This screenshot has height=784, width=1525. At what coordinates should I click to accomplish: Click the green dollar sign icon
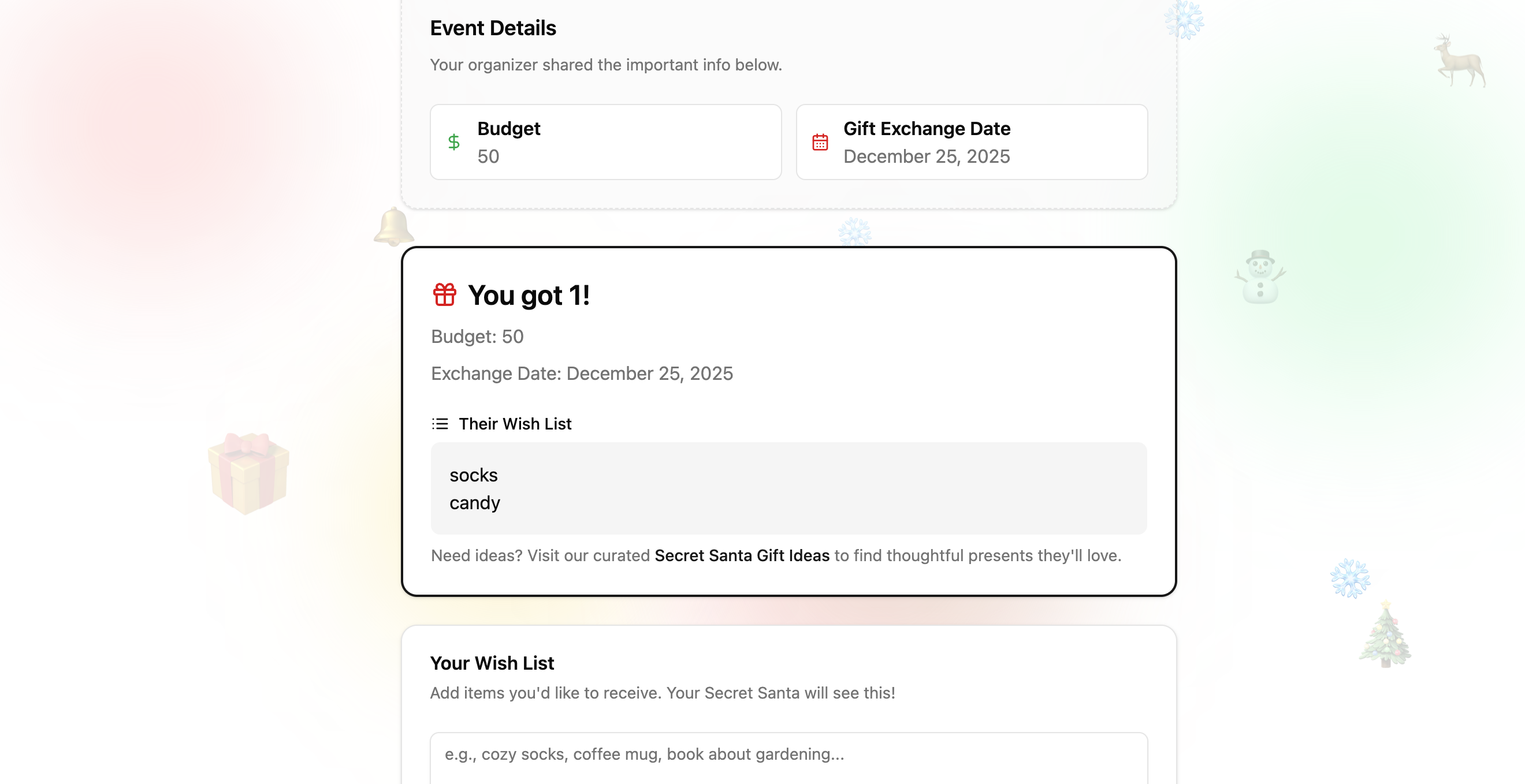coord(453,142)
